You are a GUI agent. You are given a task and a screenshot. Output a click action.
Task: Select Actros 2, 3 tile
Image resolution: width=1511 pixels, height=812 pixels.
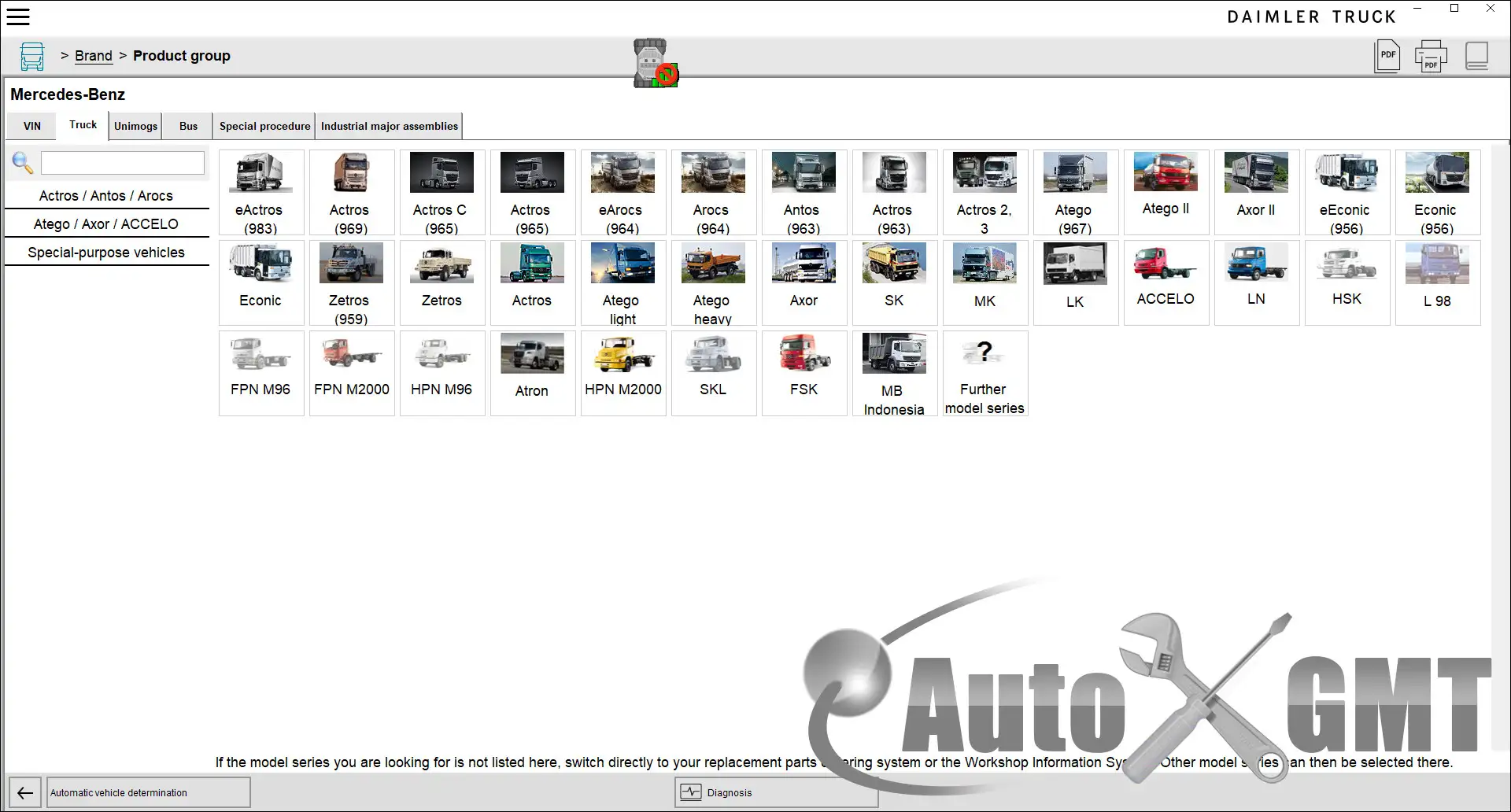point(985,193)
